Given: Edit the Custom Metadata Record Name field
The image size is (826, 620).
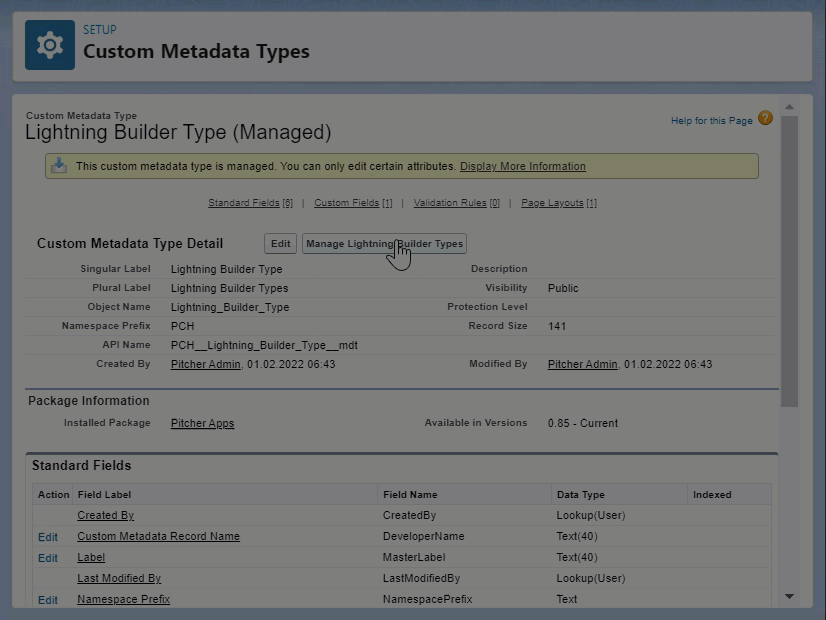Looking at the screenshot, I should [48, 537].
